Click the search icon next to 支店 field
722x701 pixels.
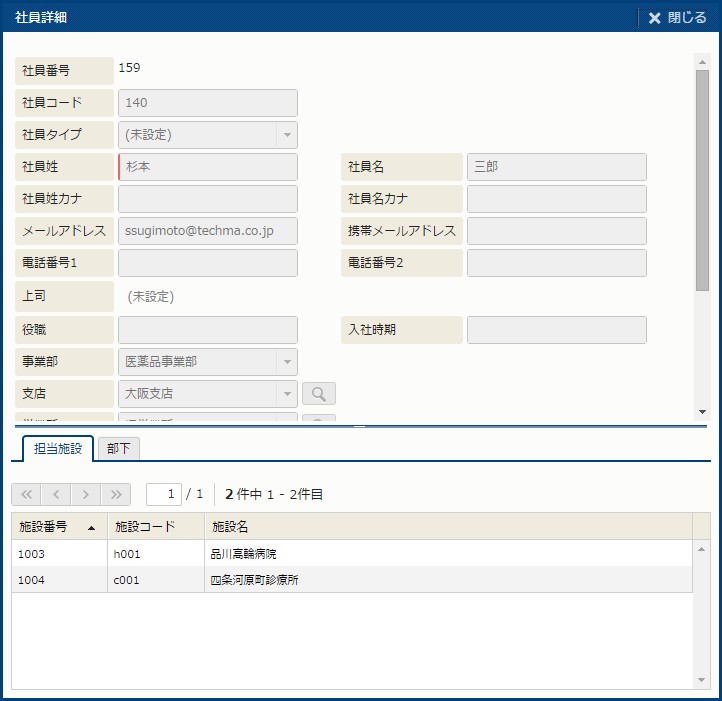(x=319, y=394)
